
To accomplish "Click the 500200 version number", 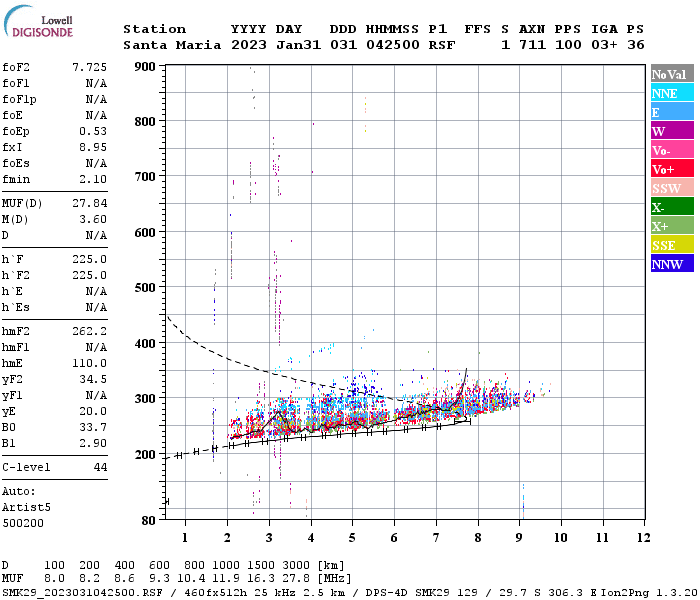I will tap(23, 523).
